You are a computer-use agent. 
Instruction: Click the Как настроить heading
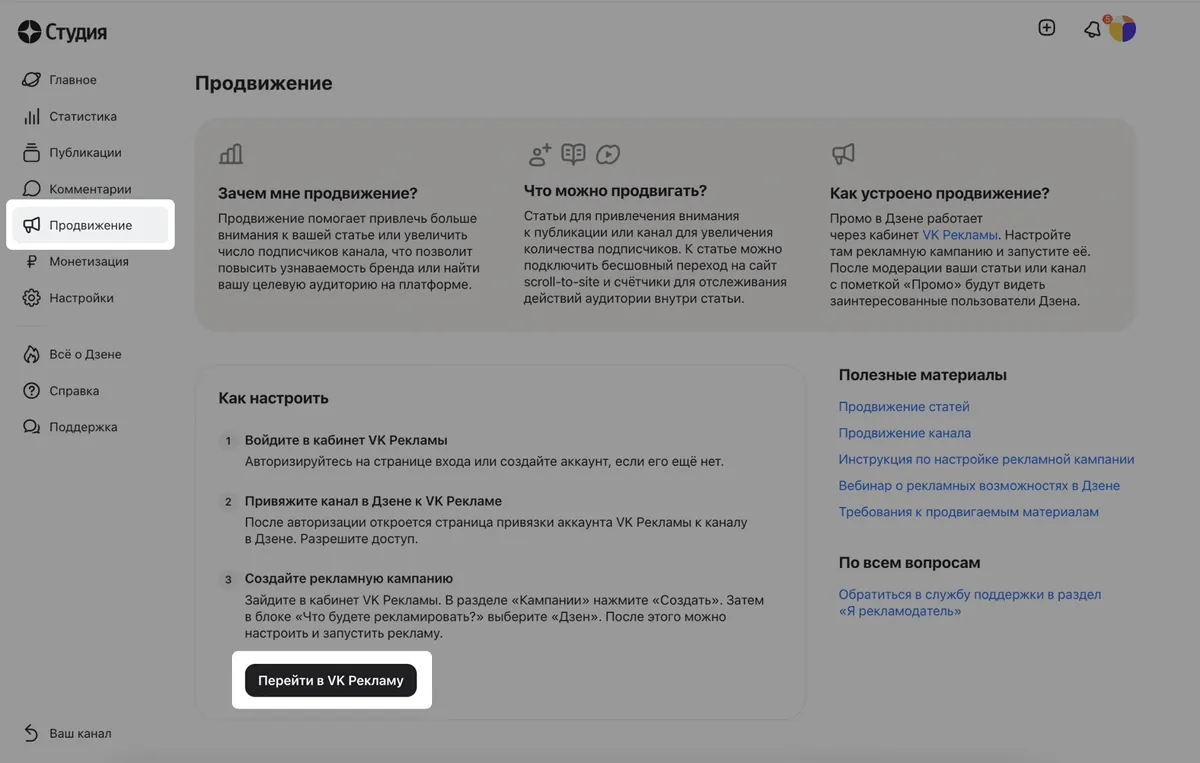coord(274,398)
